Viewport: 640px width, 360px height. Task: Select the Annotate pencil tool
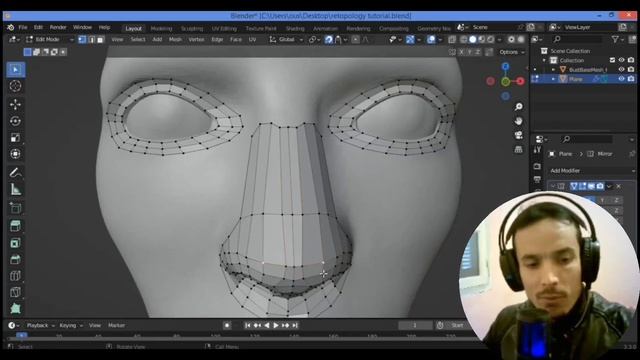pos(16,173)
